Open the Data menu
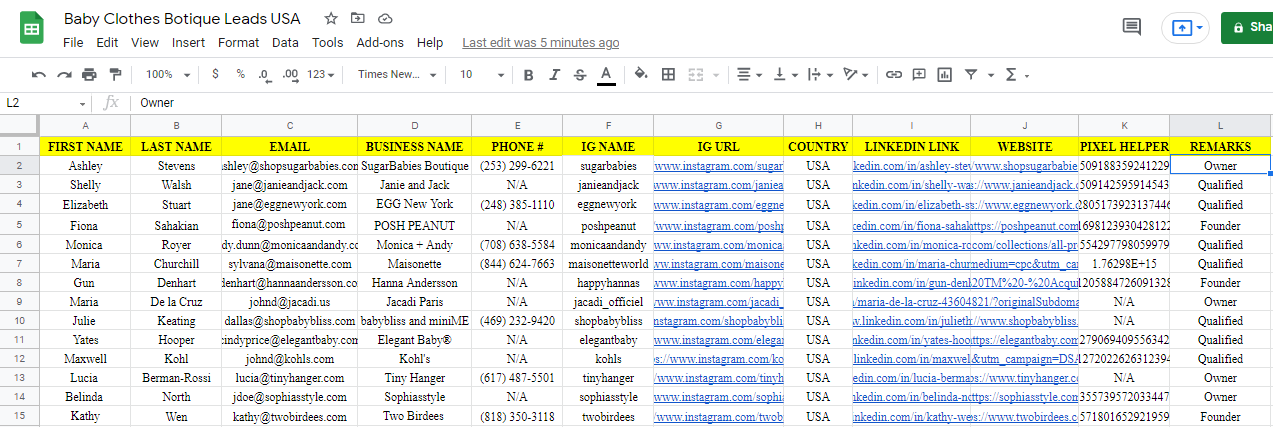Viewport: 1273px width, 427px height. click(285, 43)
